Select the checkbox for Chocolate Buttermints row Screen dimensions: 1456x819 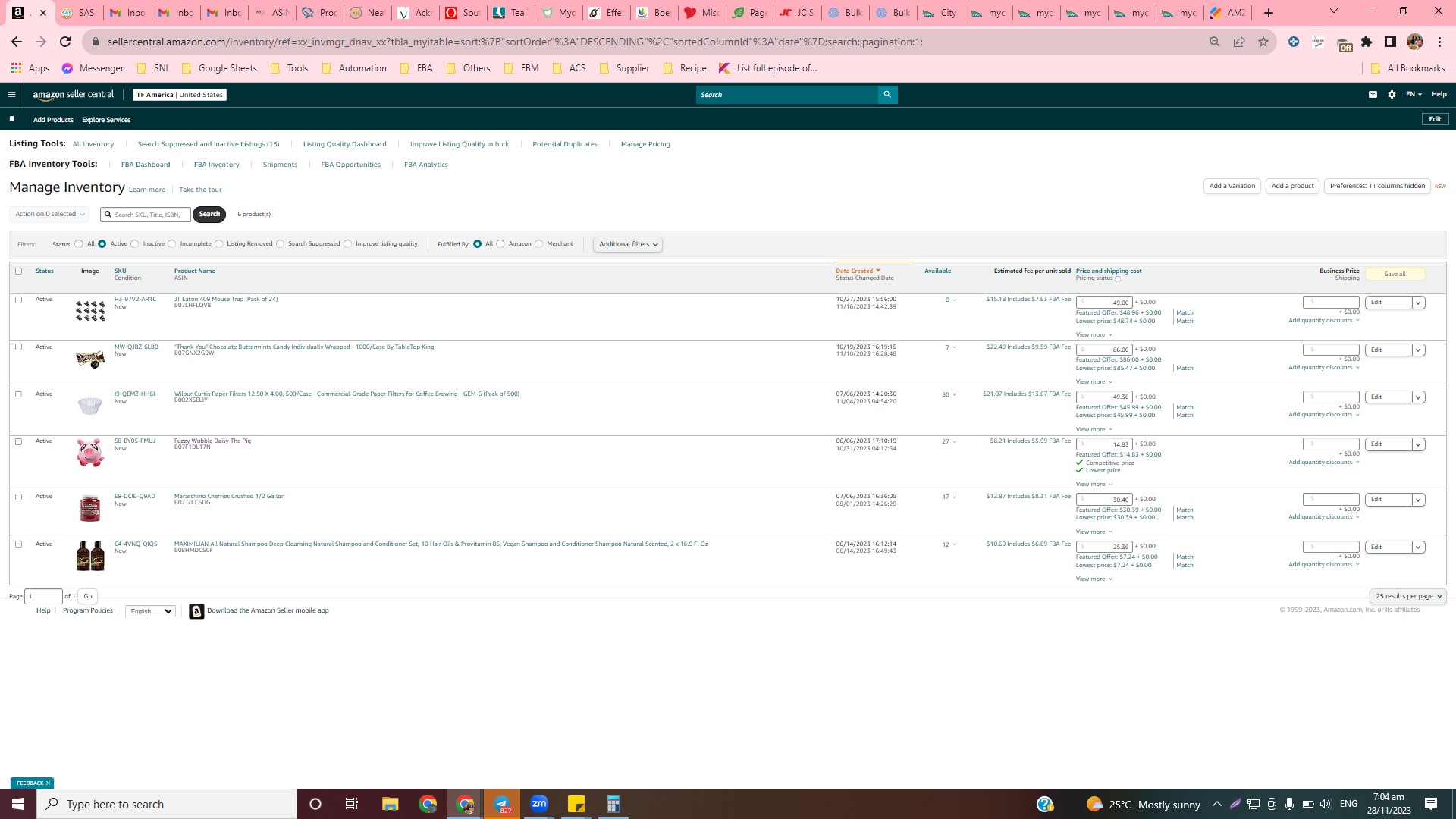click(x=19, y=347)
